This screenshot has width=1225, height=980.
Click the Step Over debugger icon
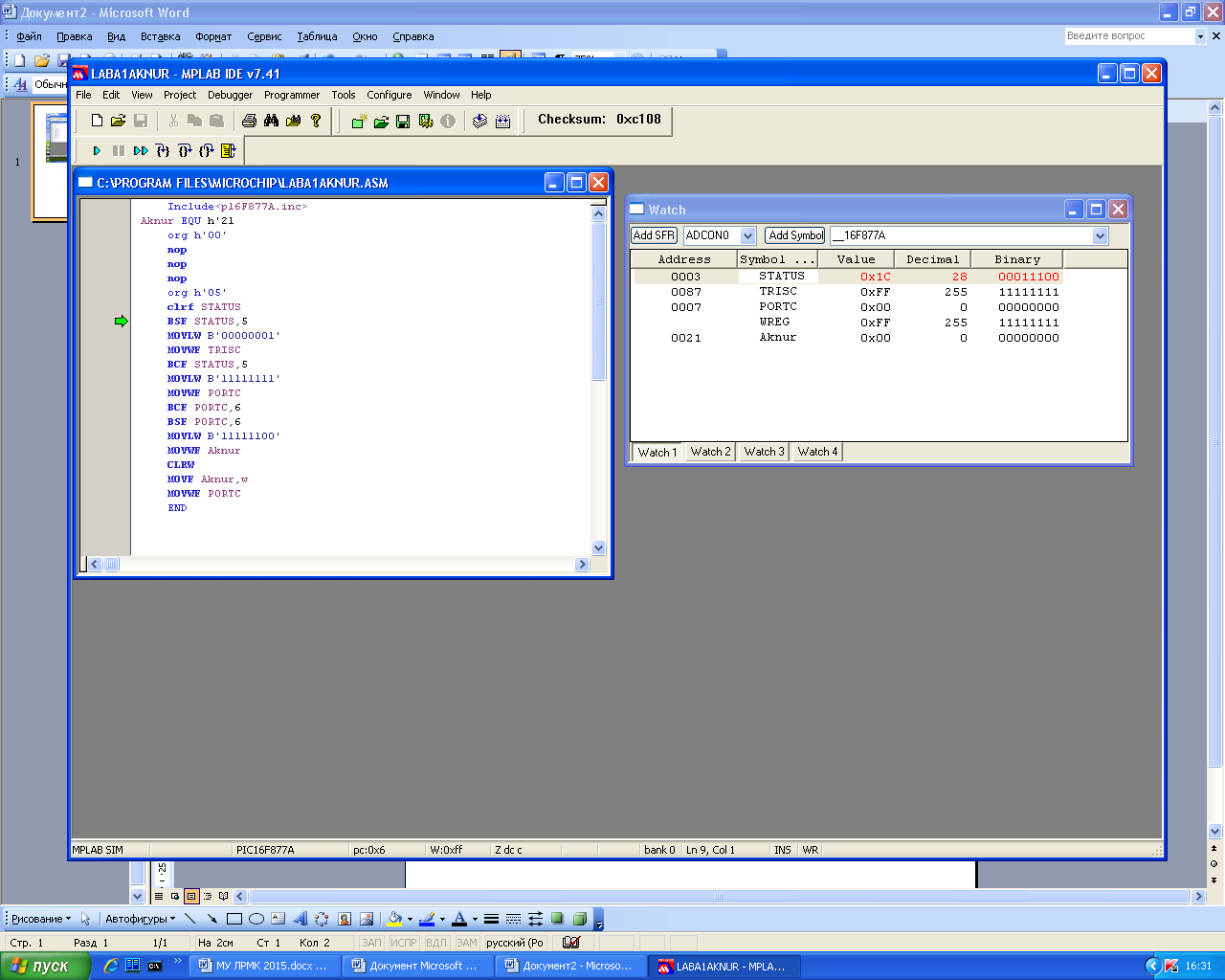pos(185,150)
